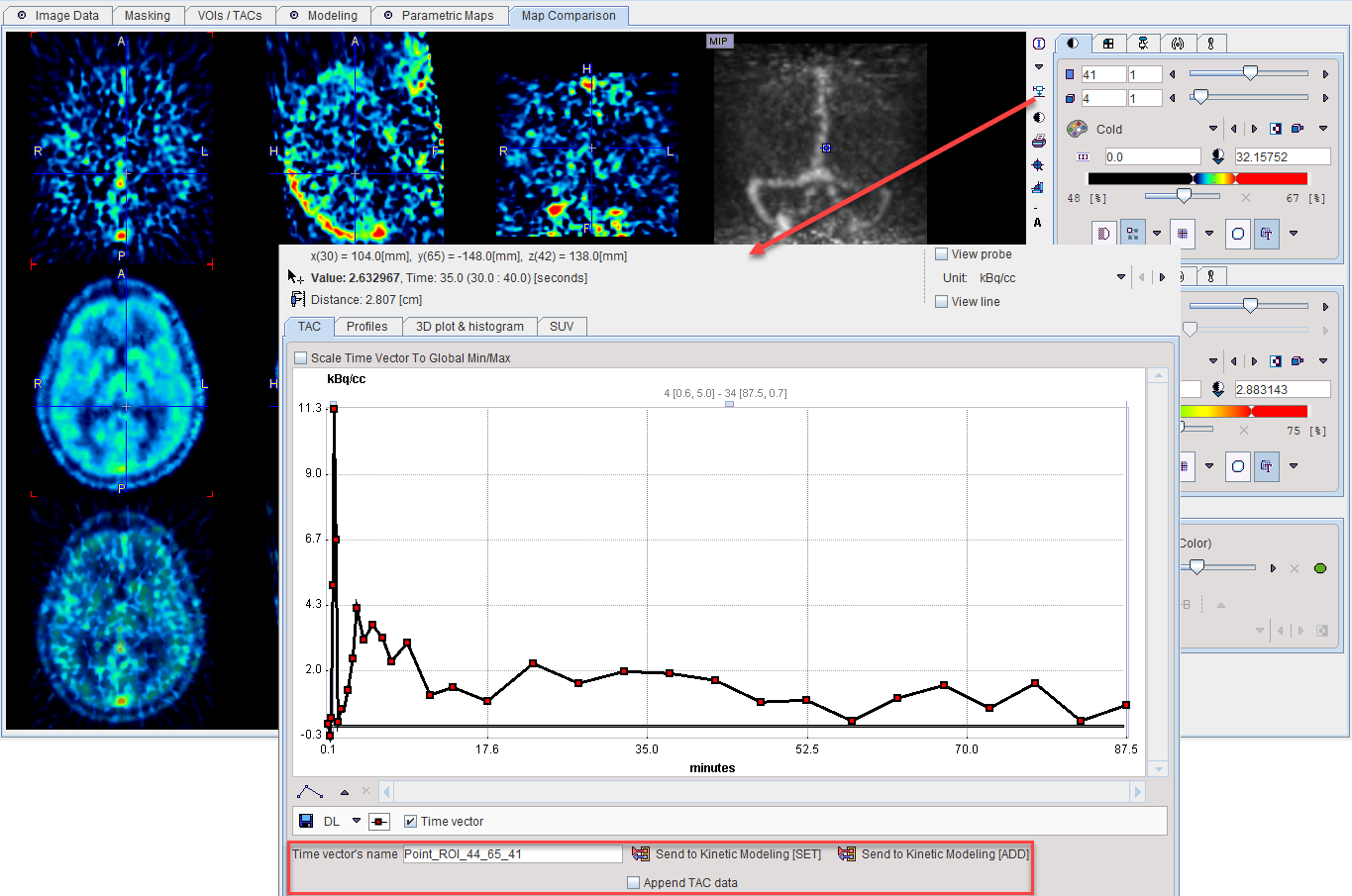Open the DL dropdown arrow below the plot
This screenshot has height=896, width=1352.
tap(357, 821)
